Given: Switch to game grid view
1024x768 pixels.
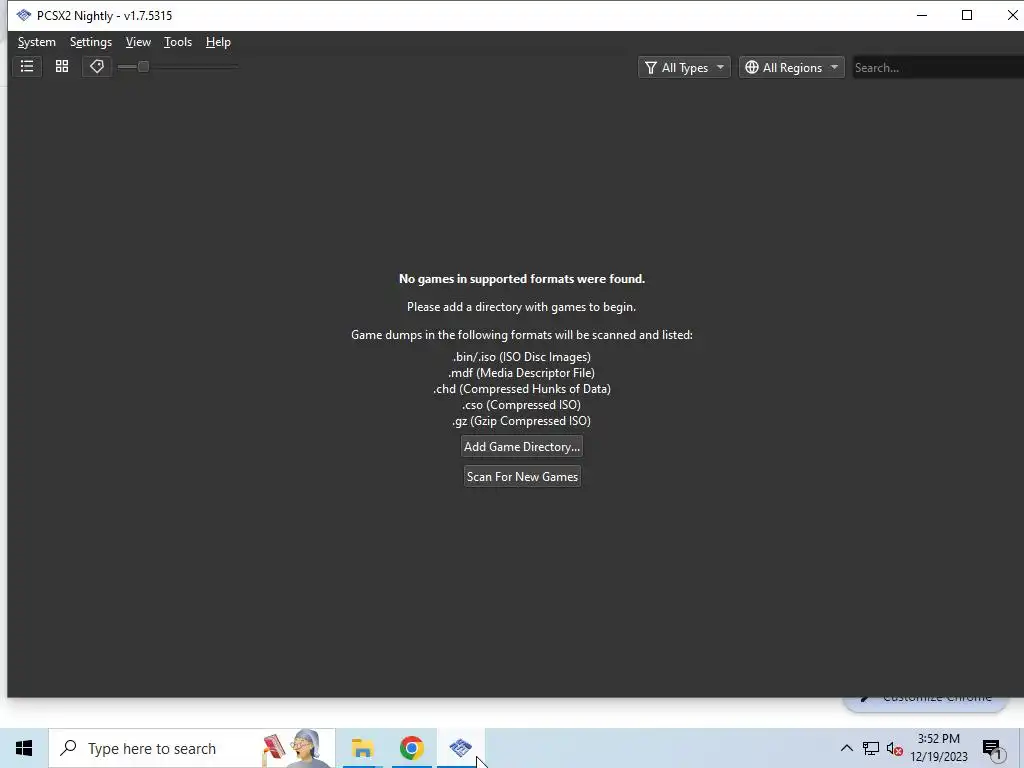Looking at the screenshot, I should (62, 67).
